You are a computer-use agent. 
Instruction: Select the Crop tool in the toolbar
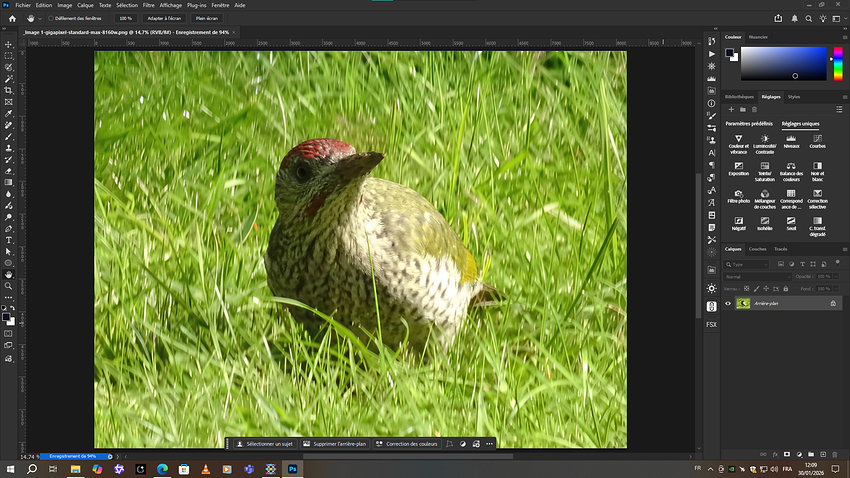pyautogui.click(x=9, y=90)
